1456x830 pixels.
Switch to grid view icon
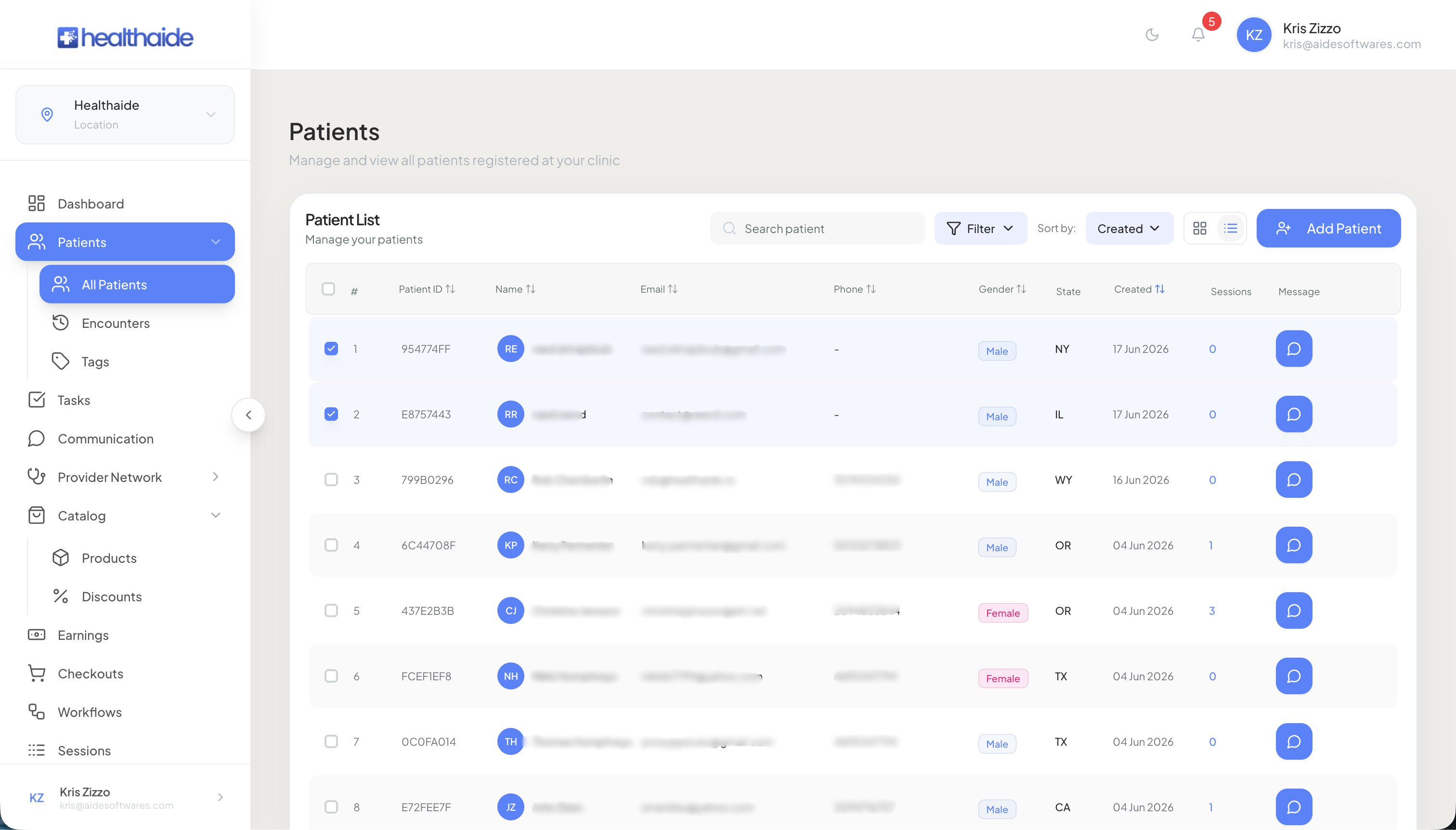click(1199, 228)
